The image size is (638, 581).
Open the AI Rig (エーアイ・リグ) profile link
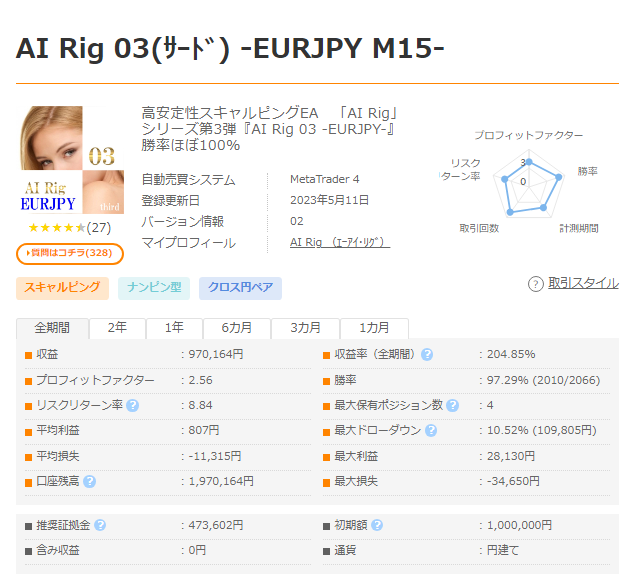click(x=340, y=242)
